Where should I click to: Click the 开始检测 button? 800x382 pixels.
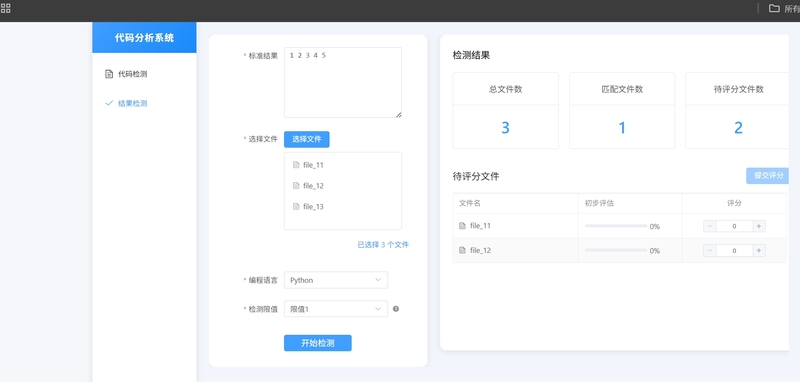318,343
